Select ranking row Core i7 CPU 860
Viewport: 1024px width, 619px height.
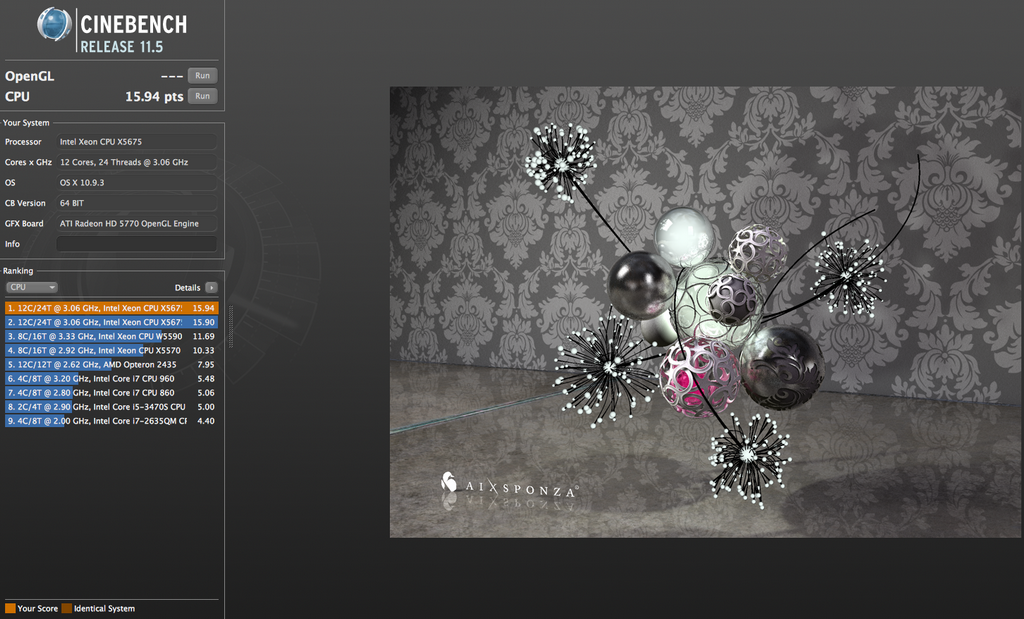[111, 392]
